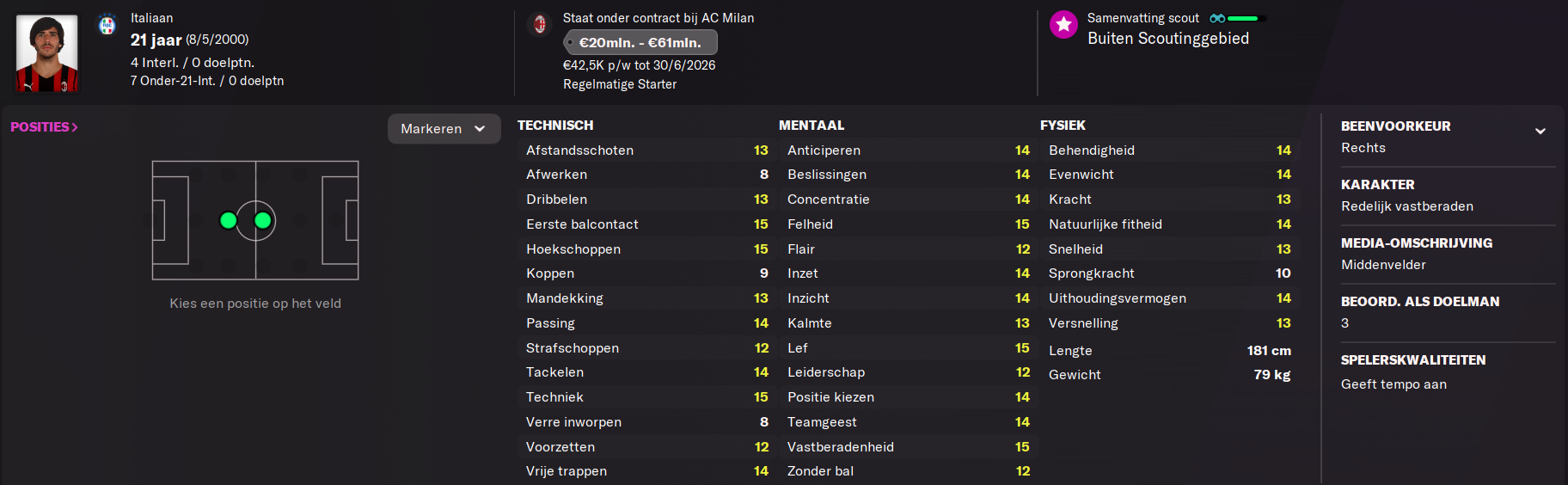
Task: Click the Mentaal column header
Action: (x=812, y=125)
